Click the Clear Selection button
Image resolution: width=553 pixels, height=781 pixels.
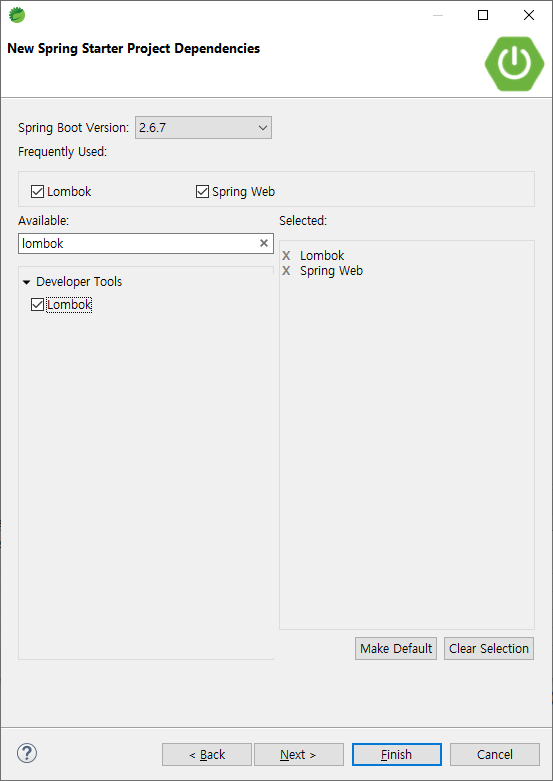(x=489, y=649)
